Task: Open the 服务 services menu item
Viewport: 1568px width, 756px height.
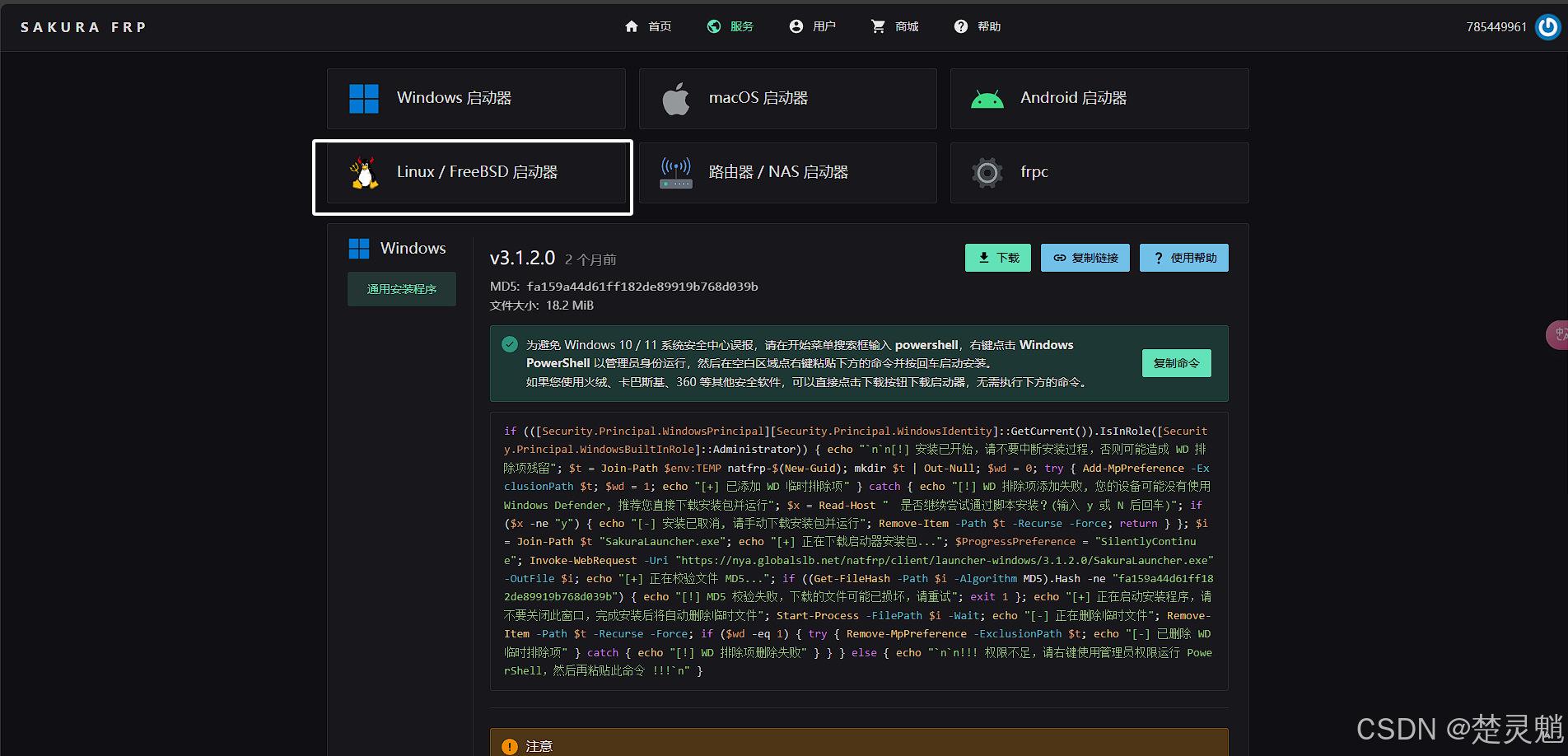Action: pyautogui.click(x=730, y=26)
